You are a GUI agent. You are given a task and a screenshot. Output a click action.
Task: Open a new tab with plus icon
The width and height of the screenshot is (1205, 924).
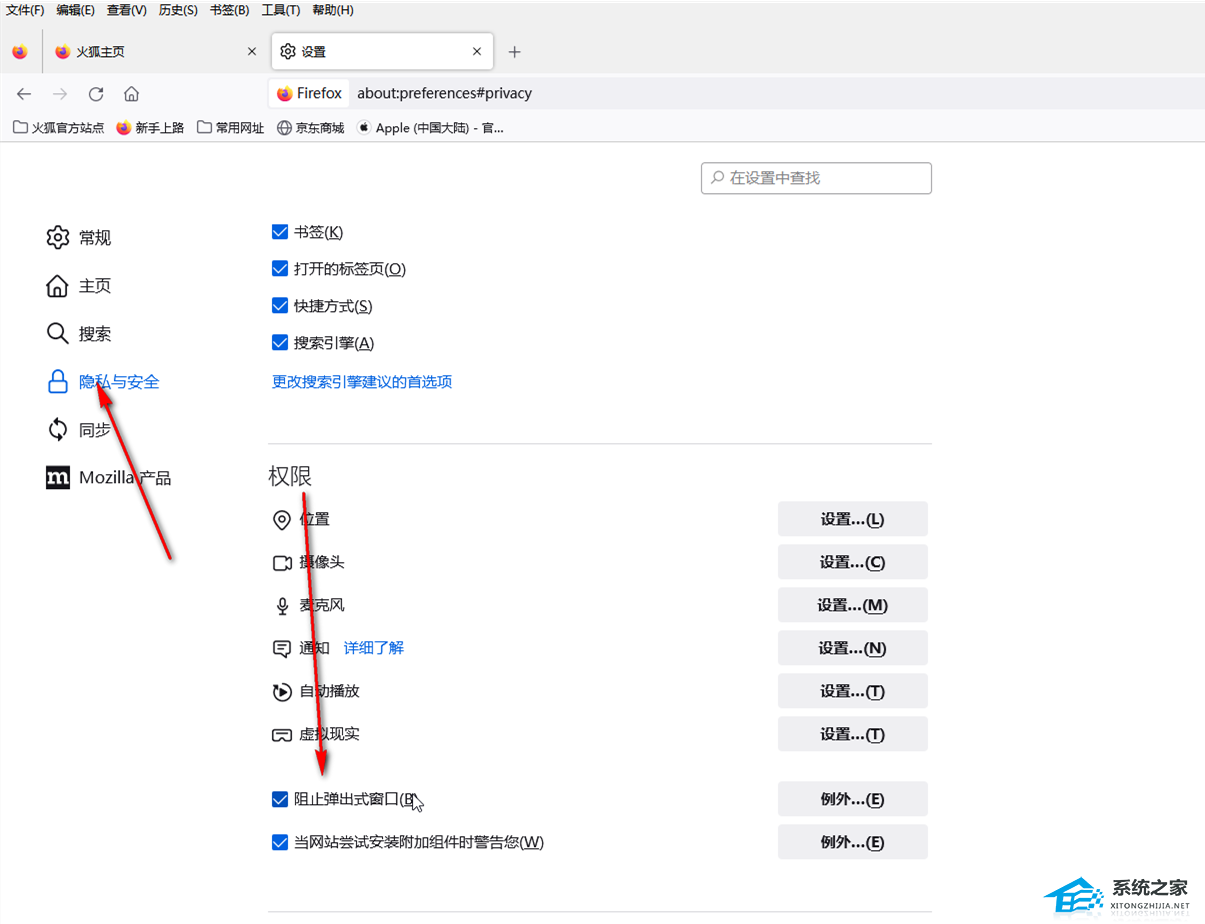(514, 52)
